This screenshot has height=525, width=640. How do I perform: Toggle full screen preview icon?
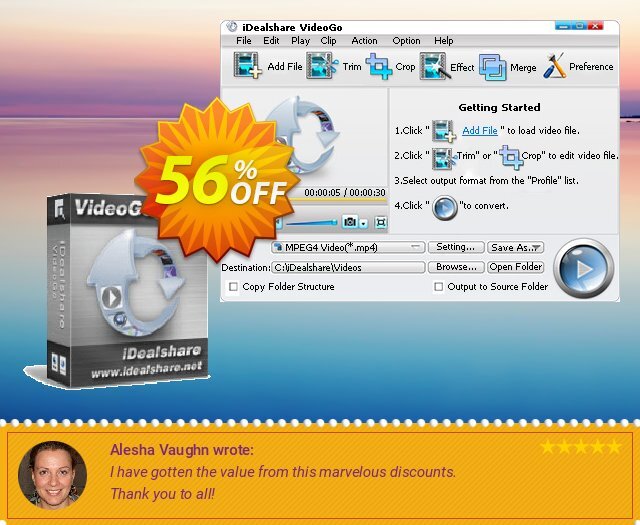tap(380, 222)
